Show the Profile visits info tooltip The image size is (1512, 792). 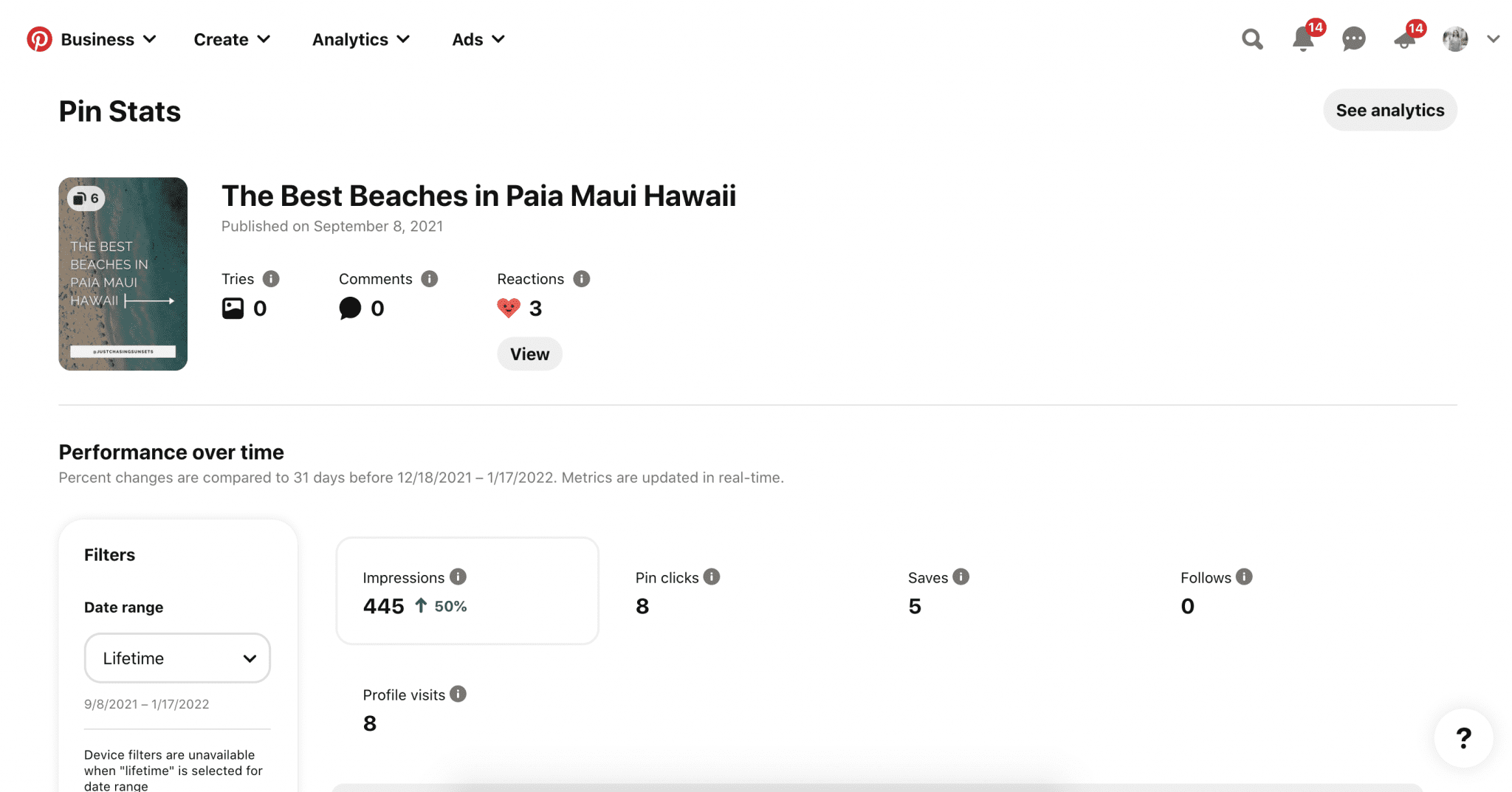(x=458, y=694)
